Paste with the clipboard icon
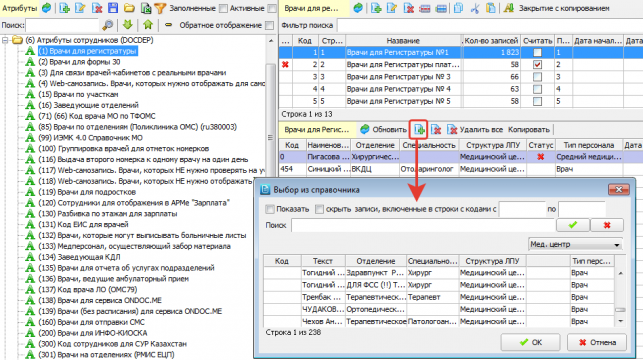Screen dimensions: 643x360 (491, 8)
